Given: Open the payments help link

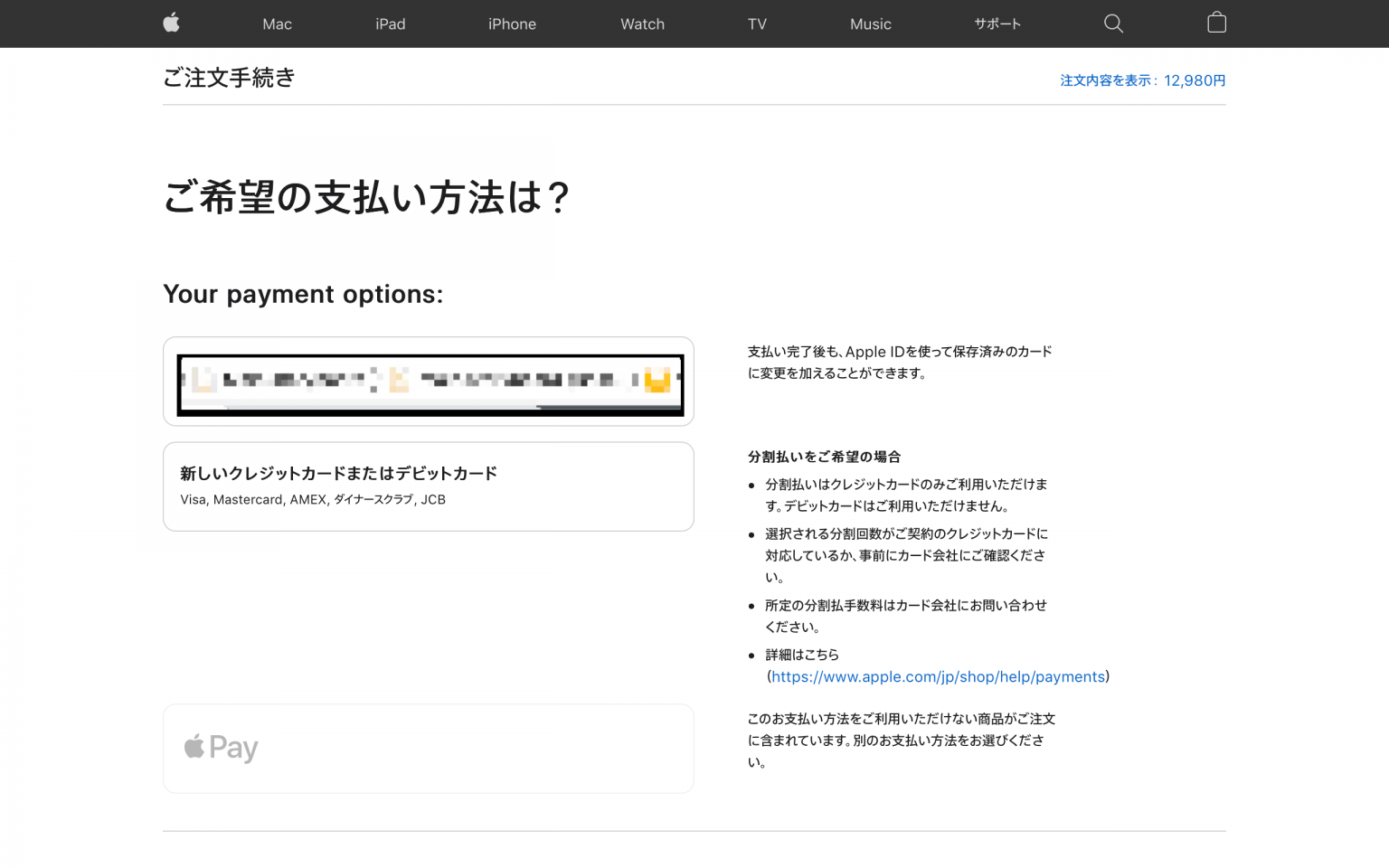Looking at the screenshot, I should 938,676.
